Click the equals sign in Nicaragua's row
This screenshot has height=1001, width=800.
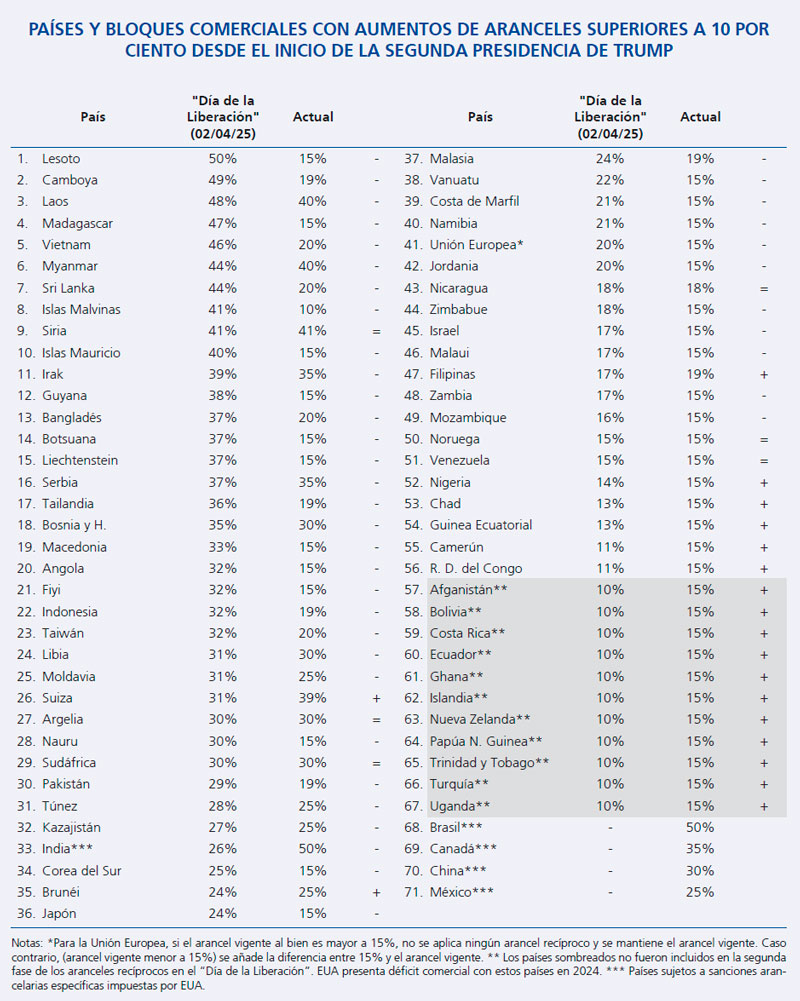click(763, 288)
